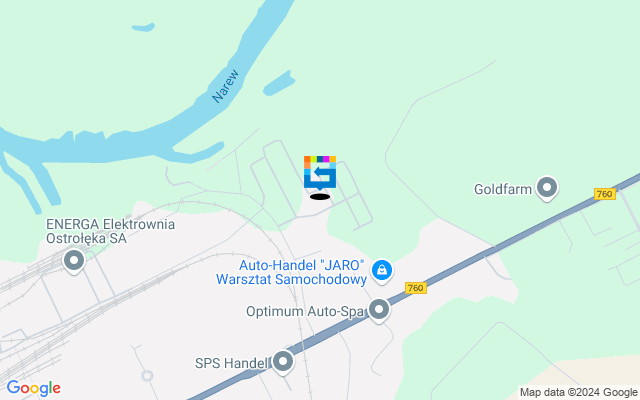Click the Narew river name label
Image resolution: width=640 pixels, height=400 pixels.
[x=225, y=86]
